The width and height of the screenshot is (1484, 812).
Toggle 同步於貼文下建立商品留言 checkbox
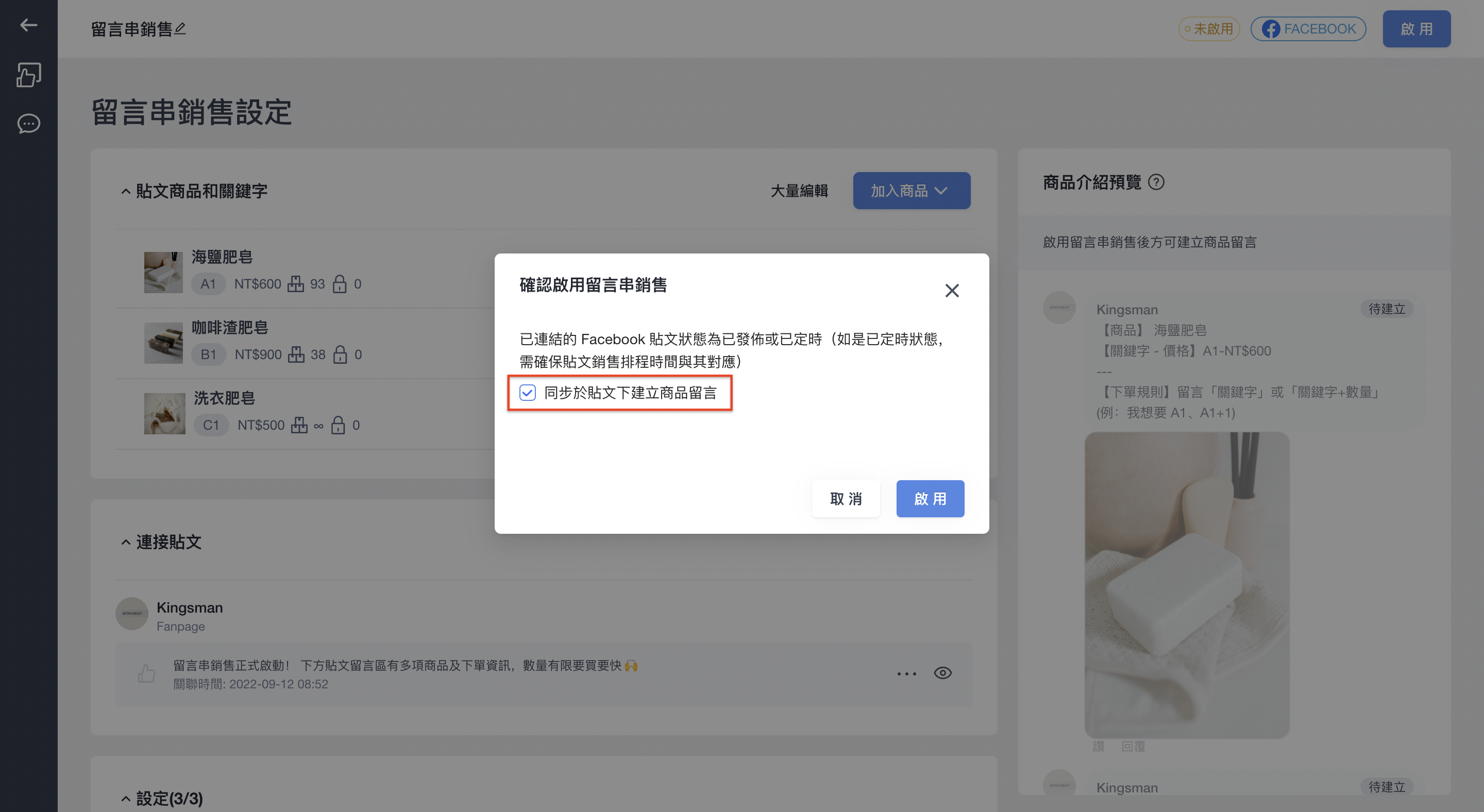pyautogui.click(x=527, y=393)
